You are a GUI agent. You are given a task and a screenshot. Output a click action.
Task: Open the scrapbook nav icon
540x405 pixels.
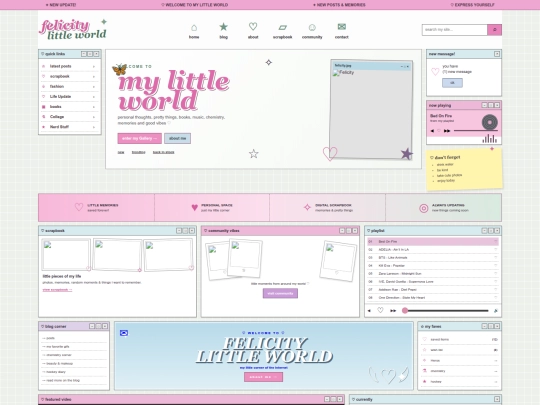click(282, 27)
